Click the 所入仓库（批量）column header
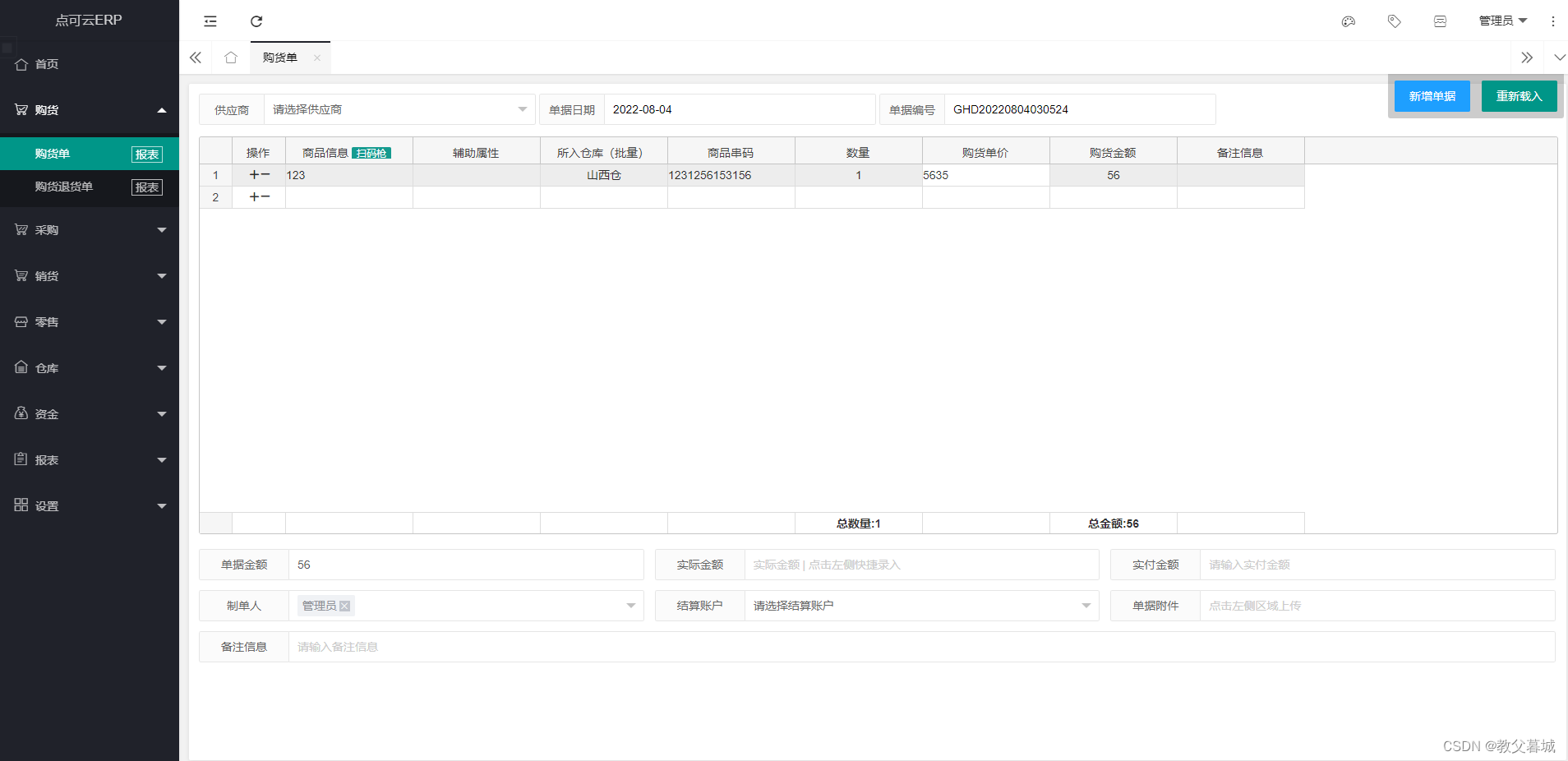Viewport: 1568px width, 761px height. [604, 153]
